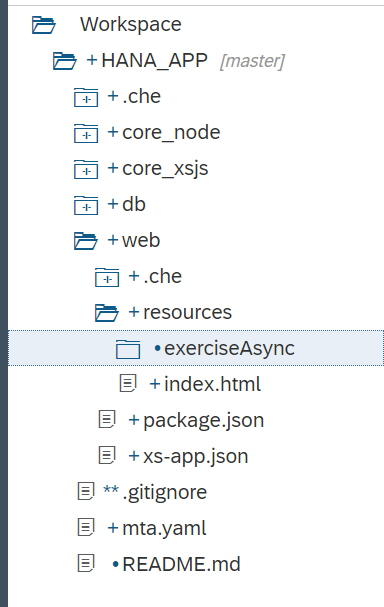
Task: Select the core_xsjs folder name
Action: click(165, 169)
